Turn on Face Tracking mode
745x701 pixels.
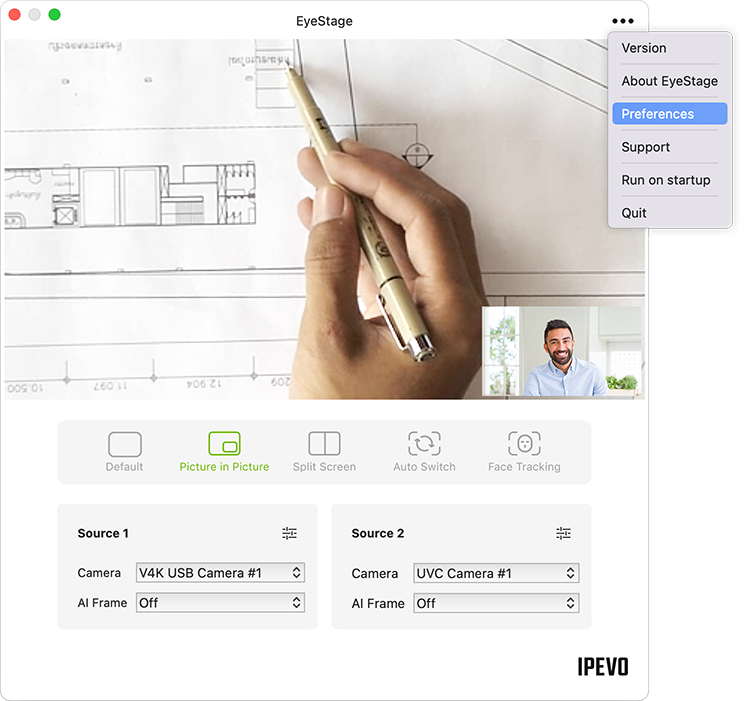click(x=524, y=445)
